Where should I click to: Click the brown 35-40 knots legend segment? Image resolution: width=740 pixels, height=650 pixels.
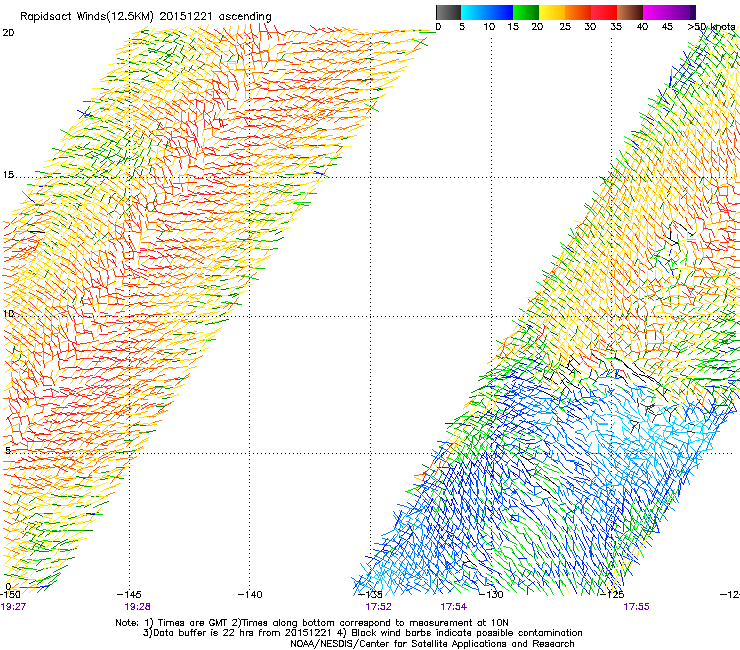[x=630, y=12]
